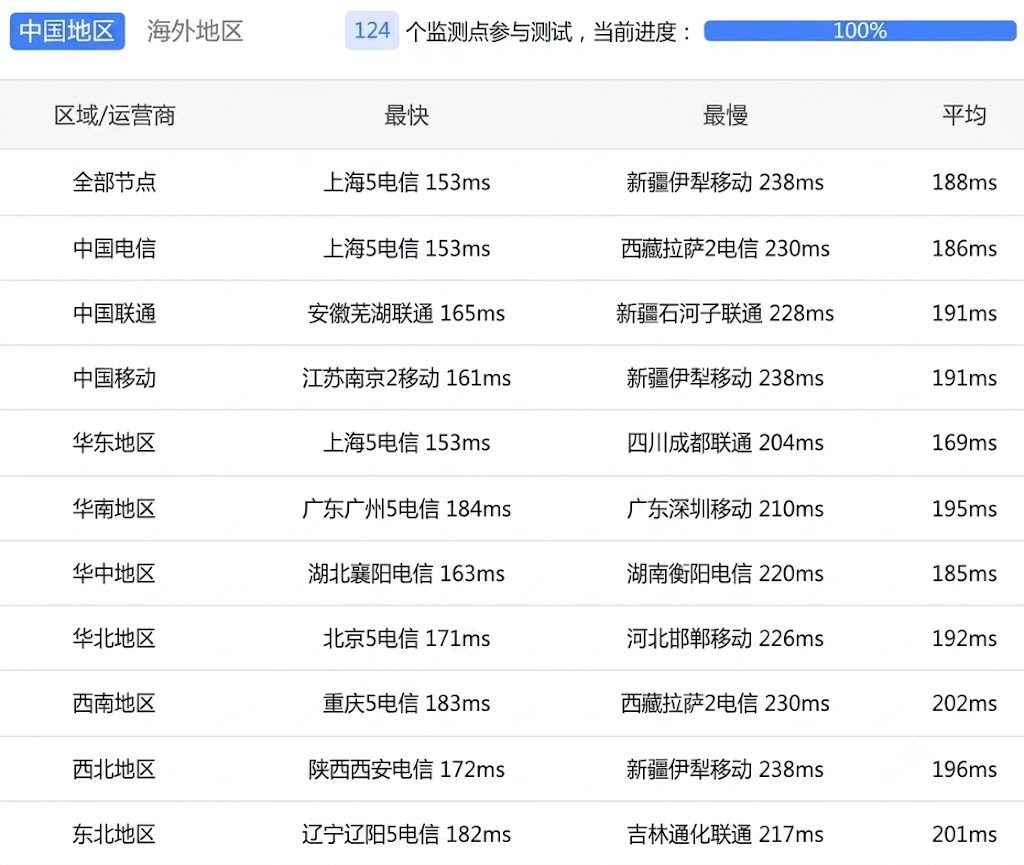Select the 华东地区 row label

coord(114,443)
